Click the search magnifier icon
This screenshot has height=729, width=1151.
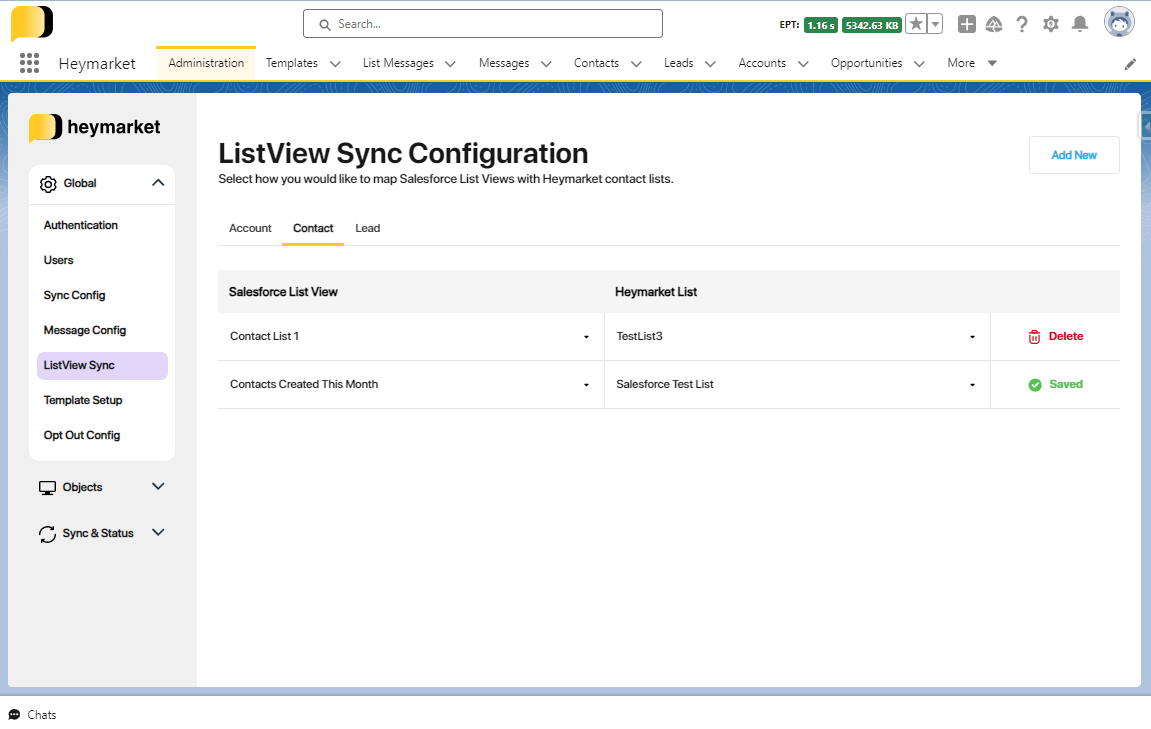(x=324, y=25)
